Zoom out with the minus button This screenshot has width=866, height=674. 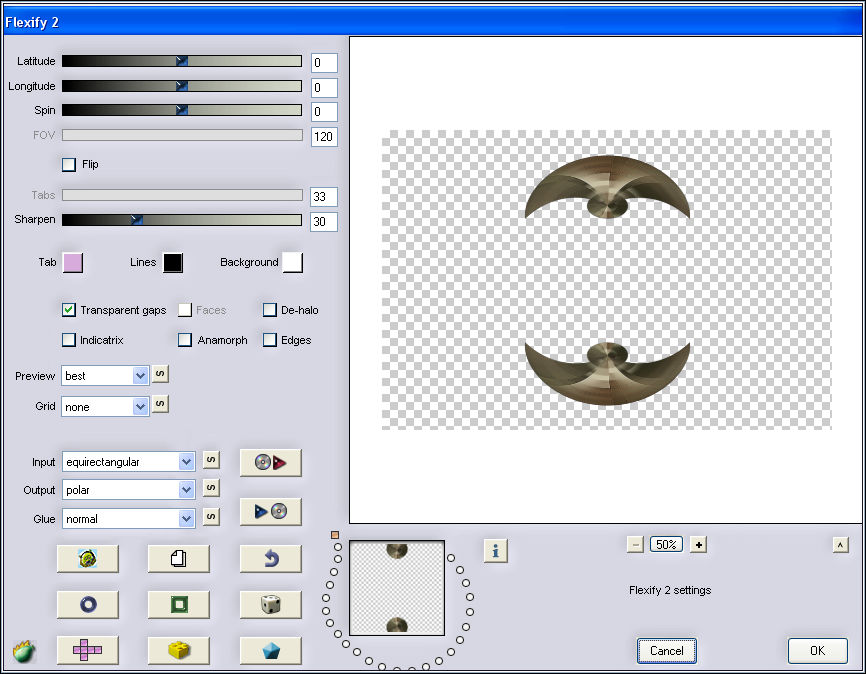tap(635, 545)
